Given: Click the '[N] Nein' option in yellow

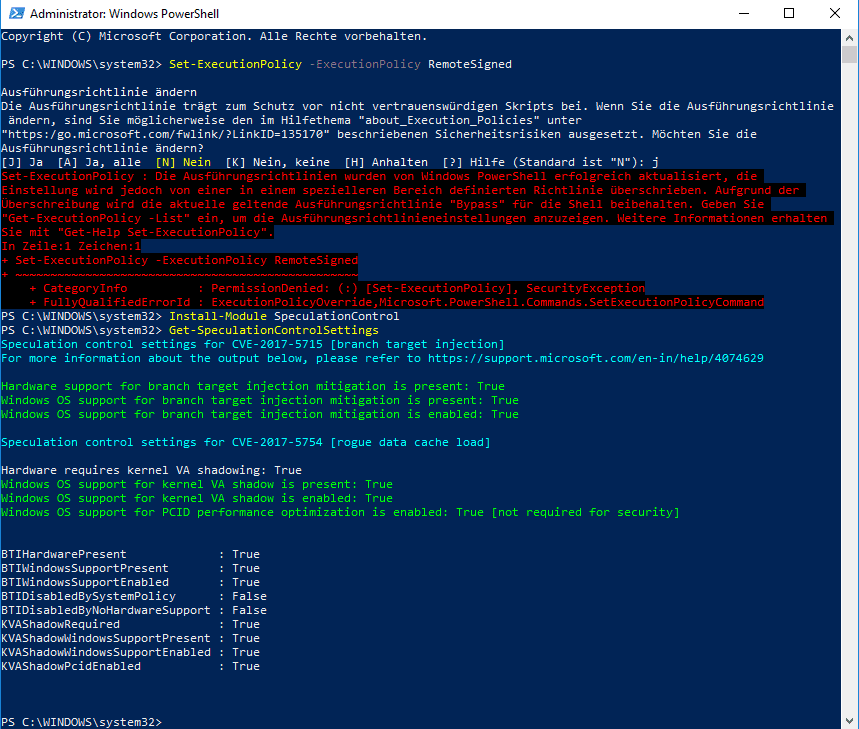Looking at the screenshot, I should click(183, 162).
